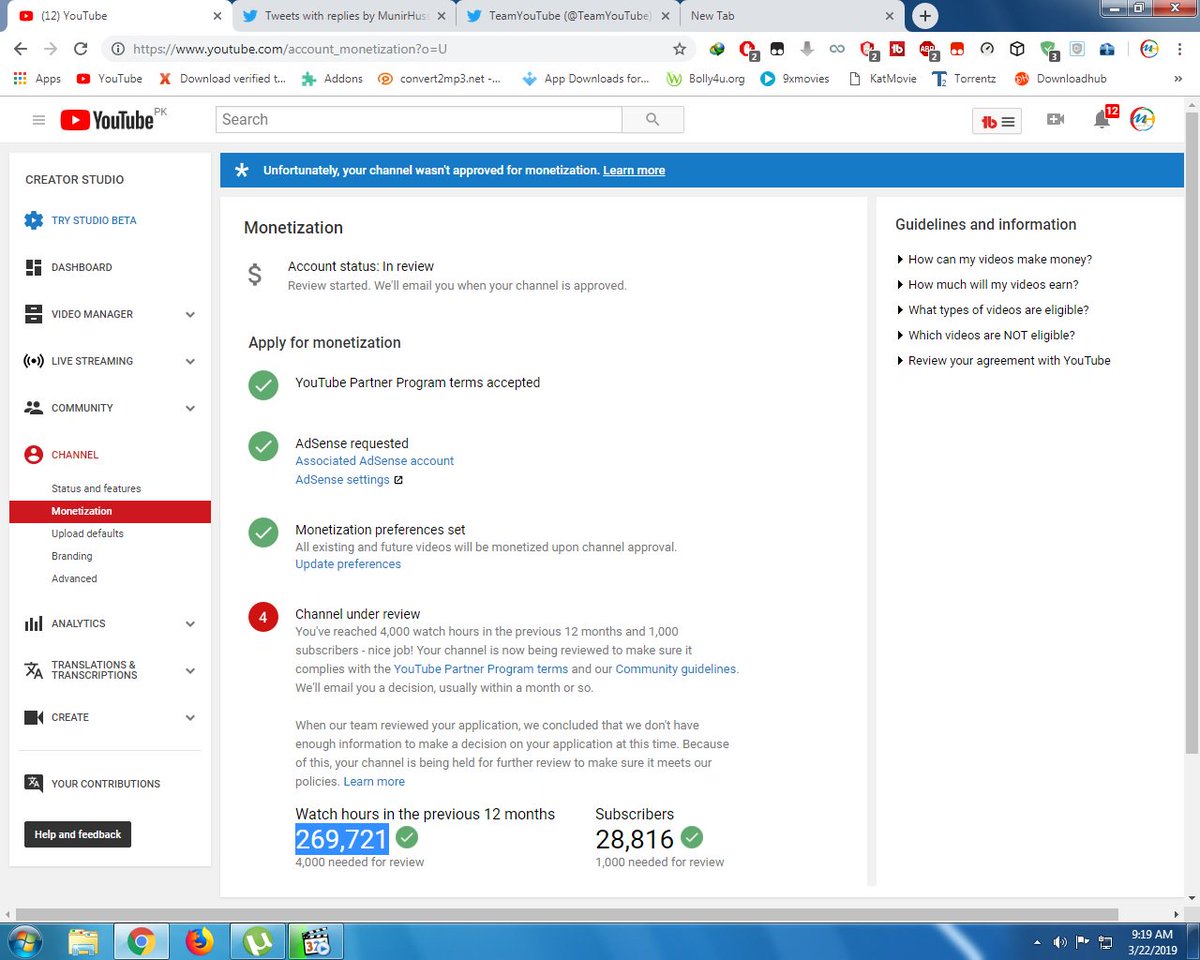1200x960 pixels.
Task: Select Upload defaults in the sidebar
Action: (x=88, y=534)
